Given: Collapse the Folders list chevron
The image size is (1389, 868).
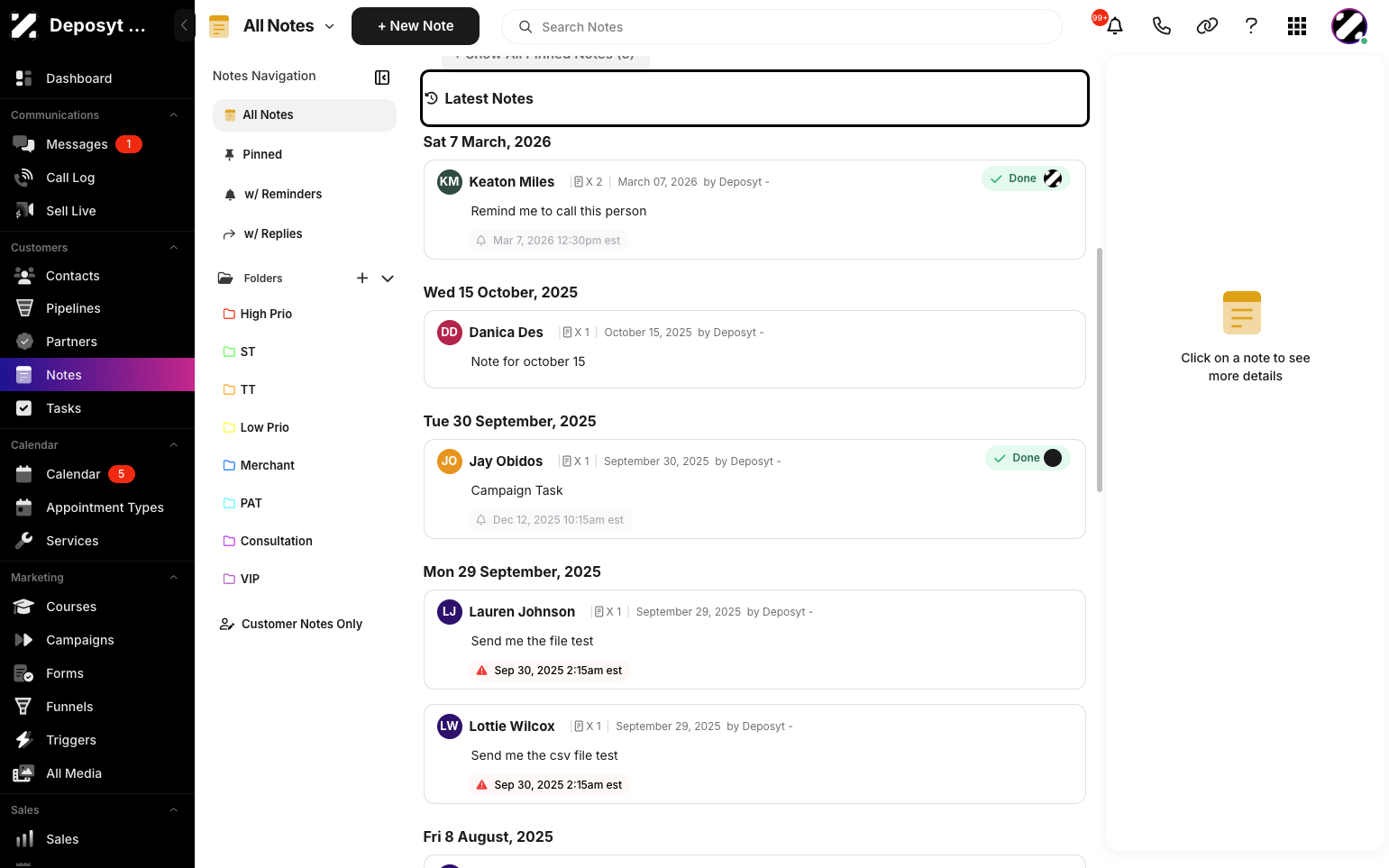Looking at the screenshot, I should pos(388,279).
